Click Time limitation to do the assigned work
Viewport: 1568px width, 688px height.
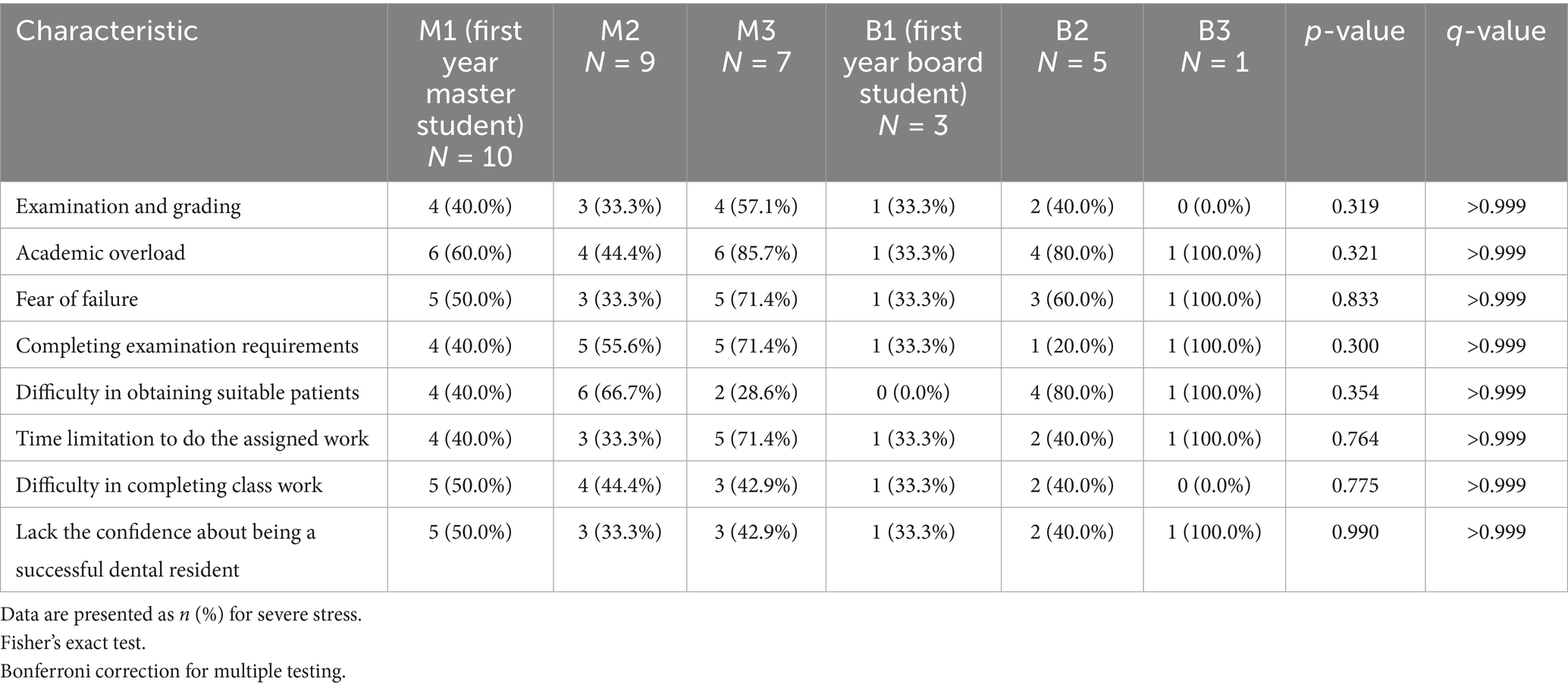192,439
